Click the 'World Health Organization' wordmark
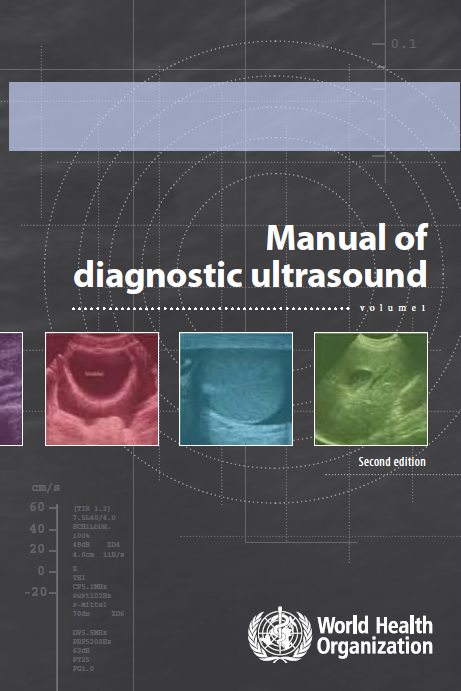This screenshot has height=691, width=461. tap(375, 636)
